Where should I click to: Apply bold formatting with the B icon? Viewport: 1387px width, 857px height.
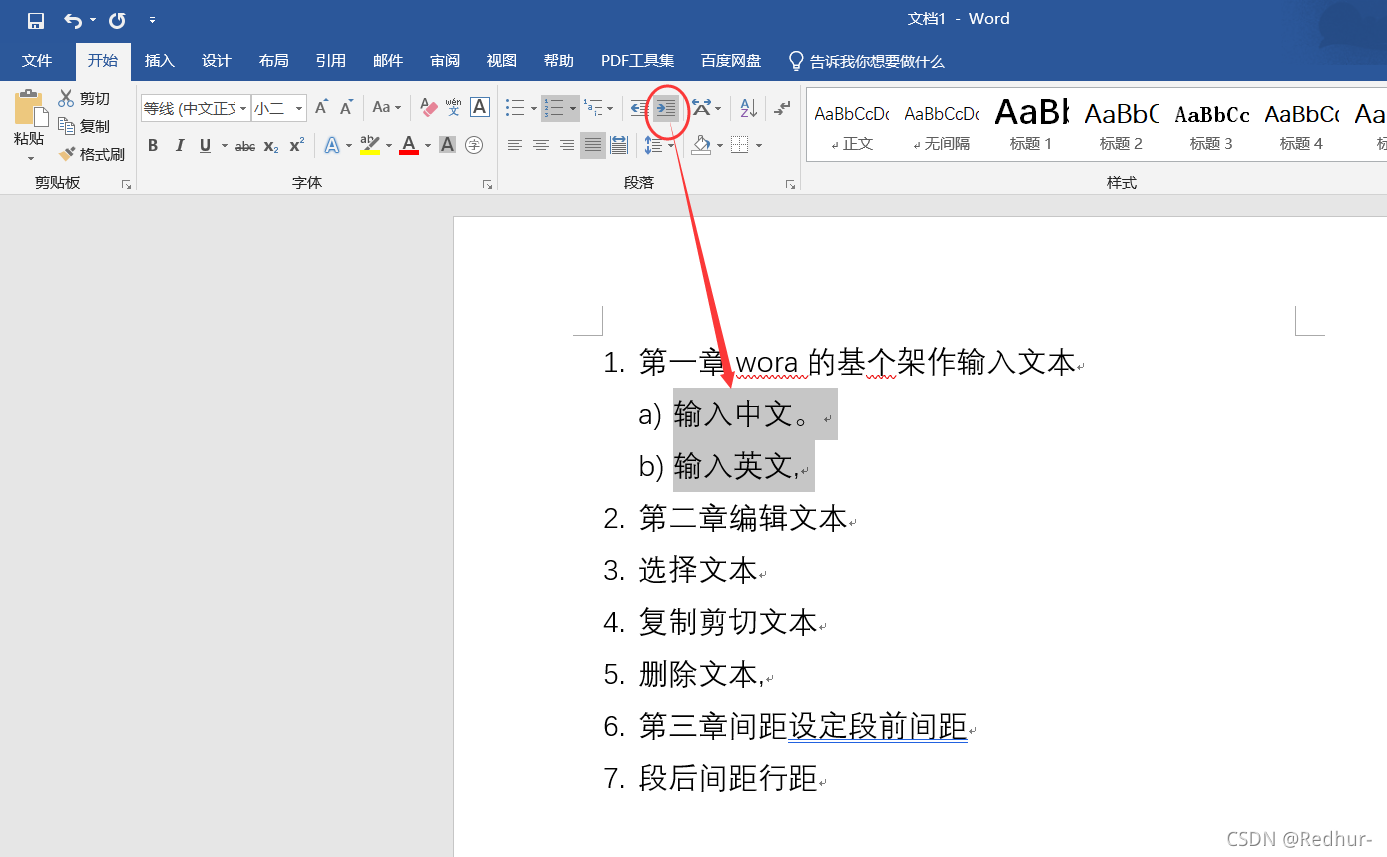click(x=153, y=145)
